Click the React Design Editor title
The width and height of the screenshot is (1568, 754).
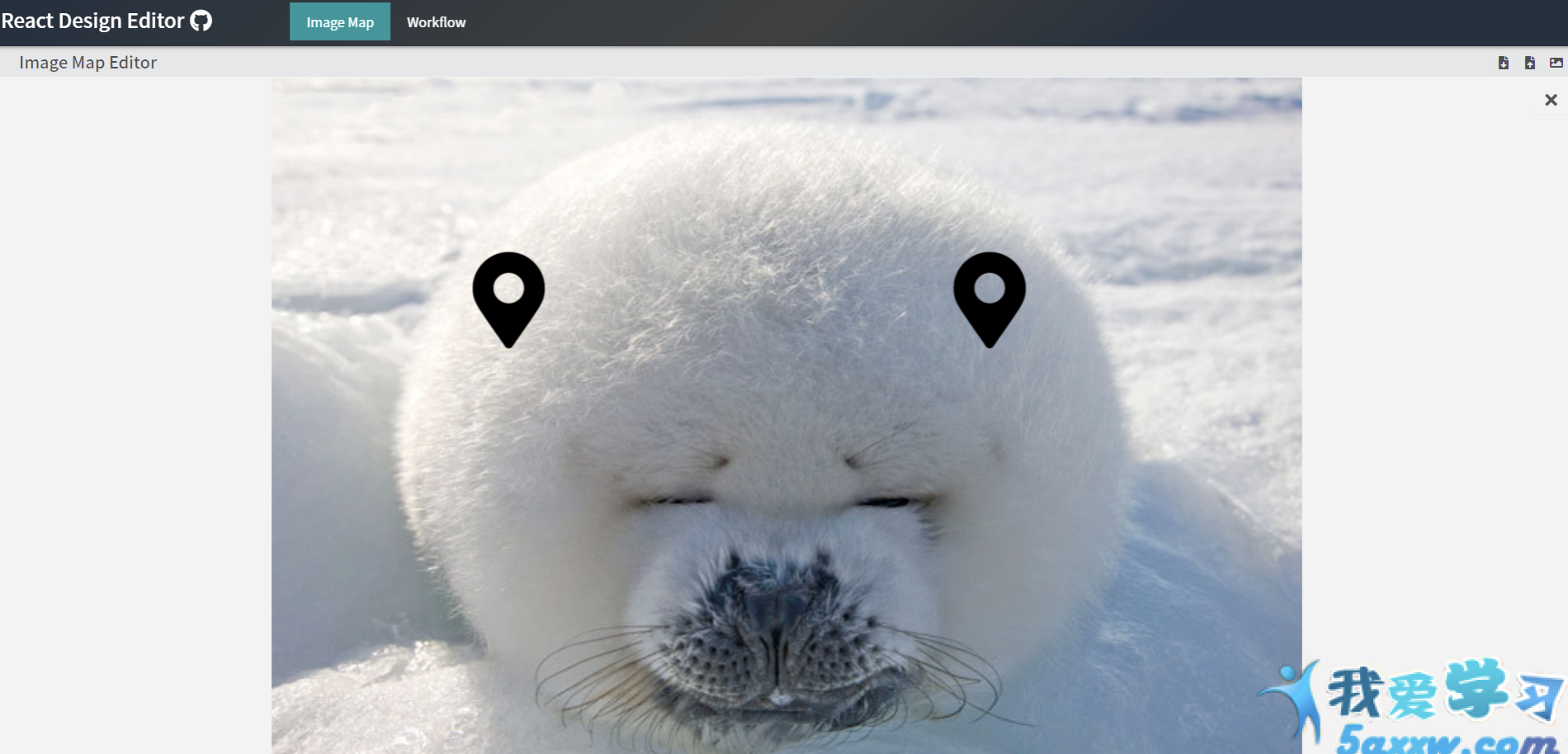[x=92, y=21]
